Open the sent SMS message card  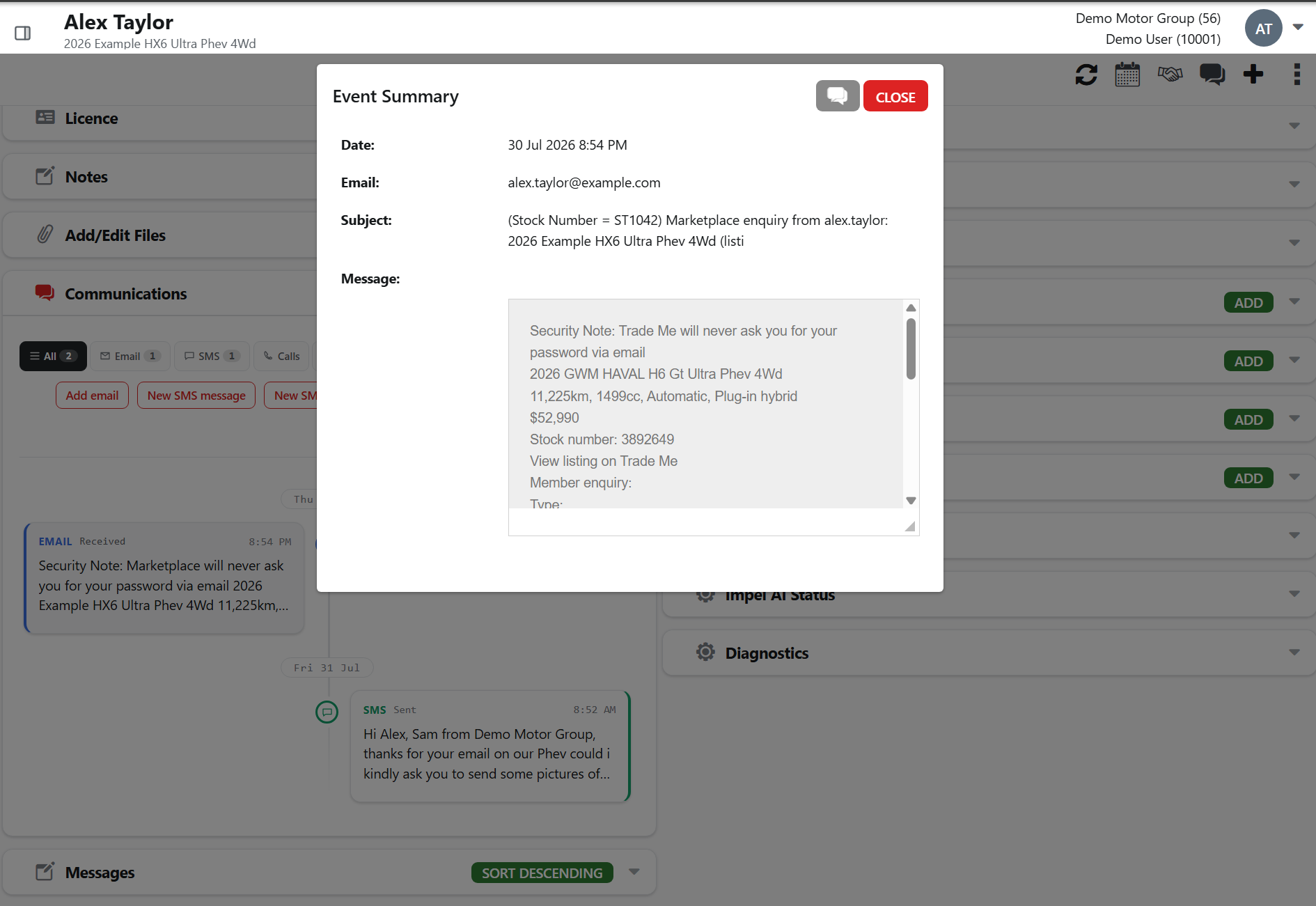tap(490, 746)
